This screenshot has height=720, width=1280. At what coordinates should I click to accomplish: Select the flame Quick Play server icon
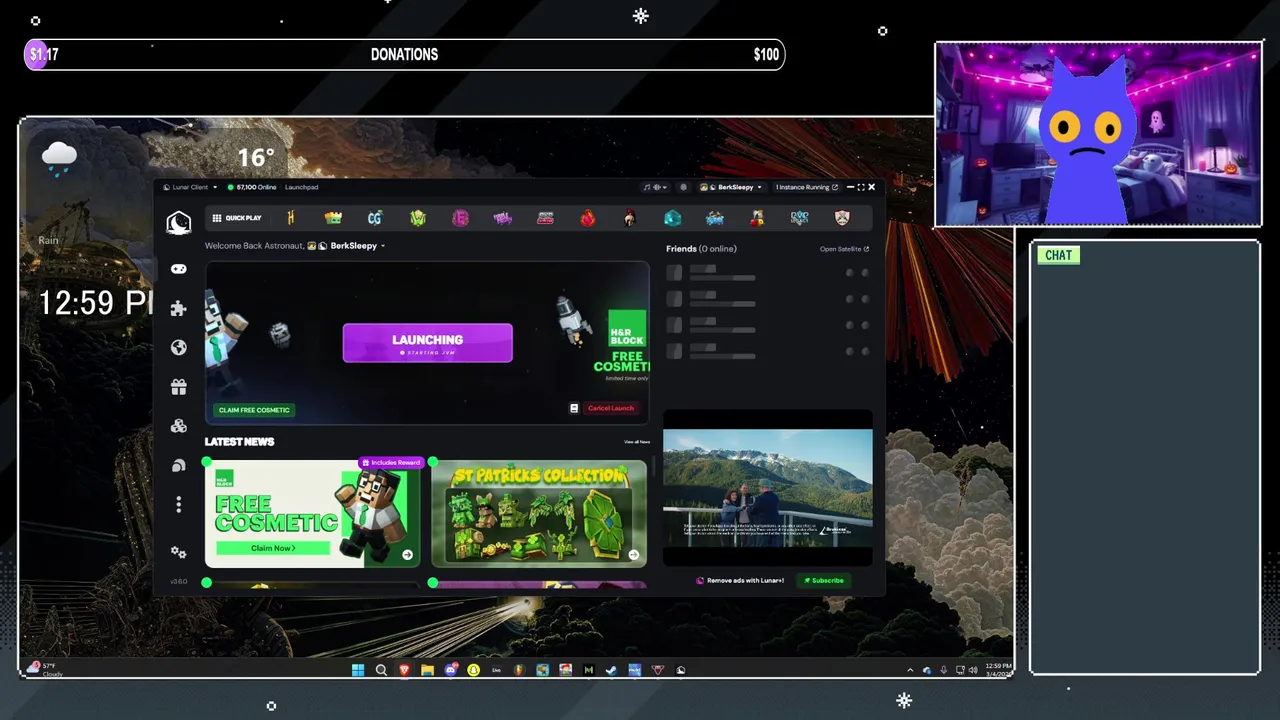coord(587,218)
